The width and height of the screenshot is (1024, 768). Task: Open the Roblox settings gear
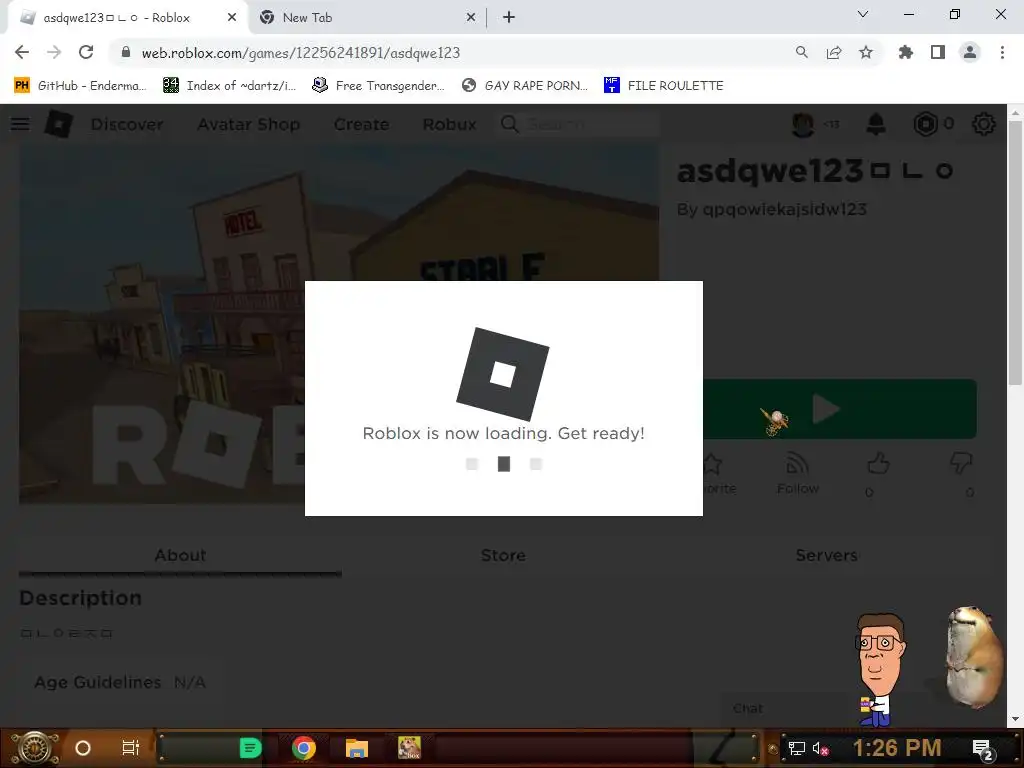[x=984, y=123]
